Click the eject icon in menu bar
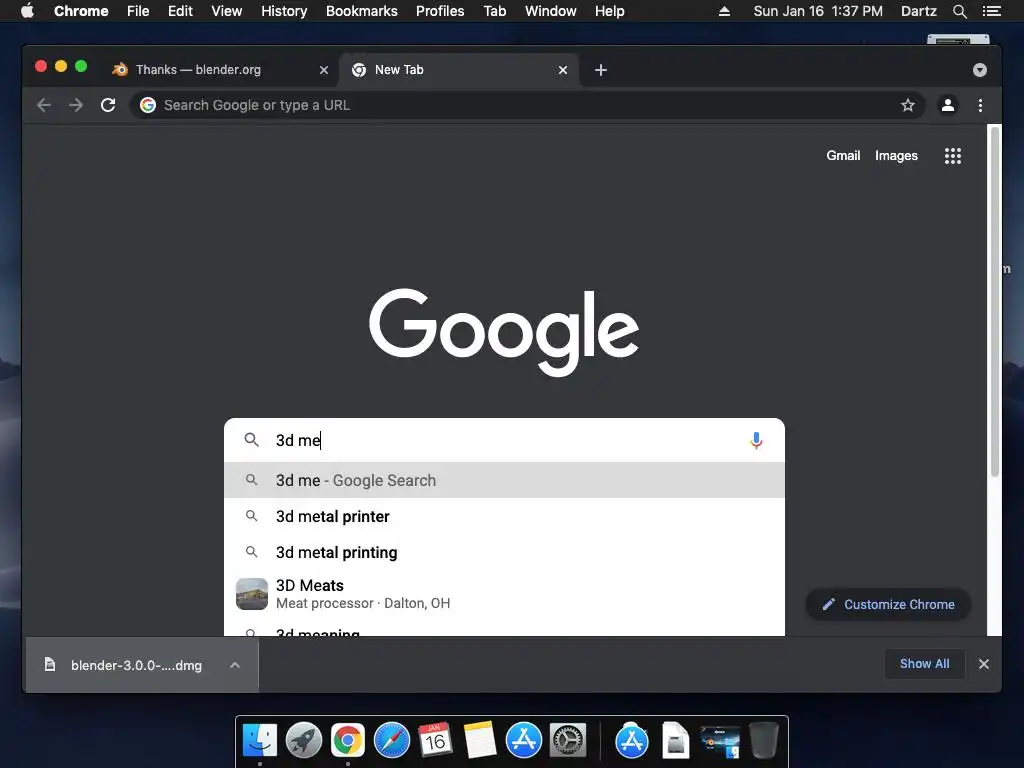 (724, 11)
